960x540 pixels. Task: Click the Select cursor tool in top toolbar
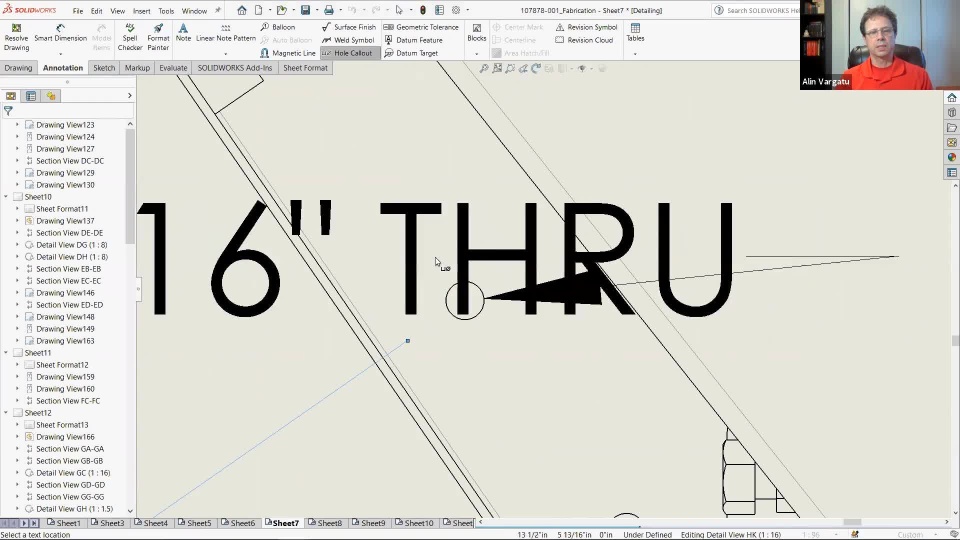[399, 10]
